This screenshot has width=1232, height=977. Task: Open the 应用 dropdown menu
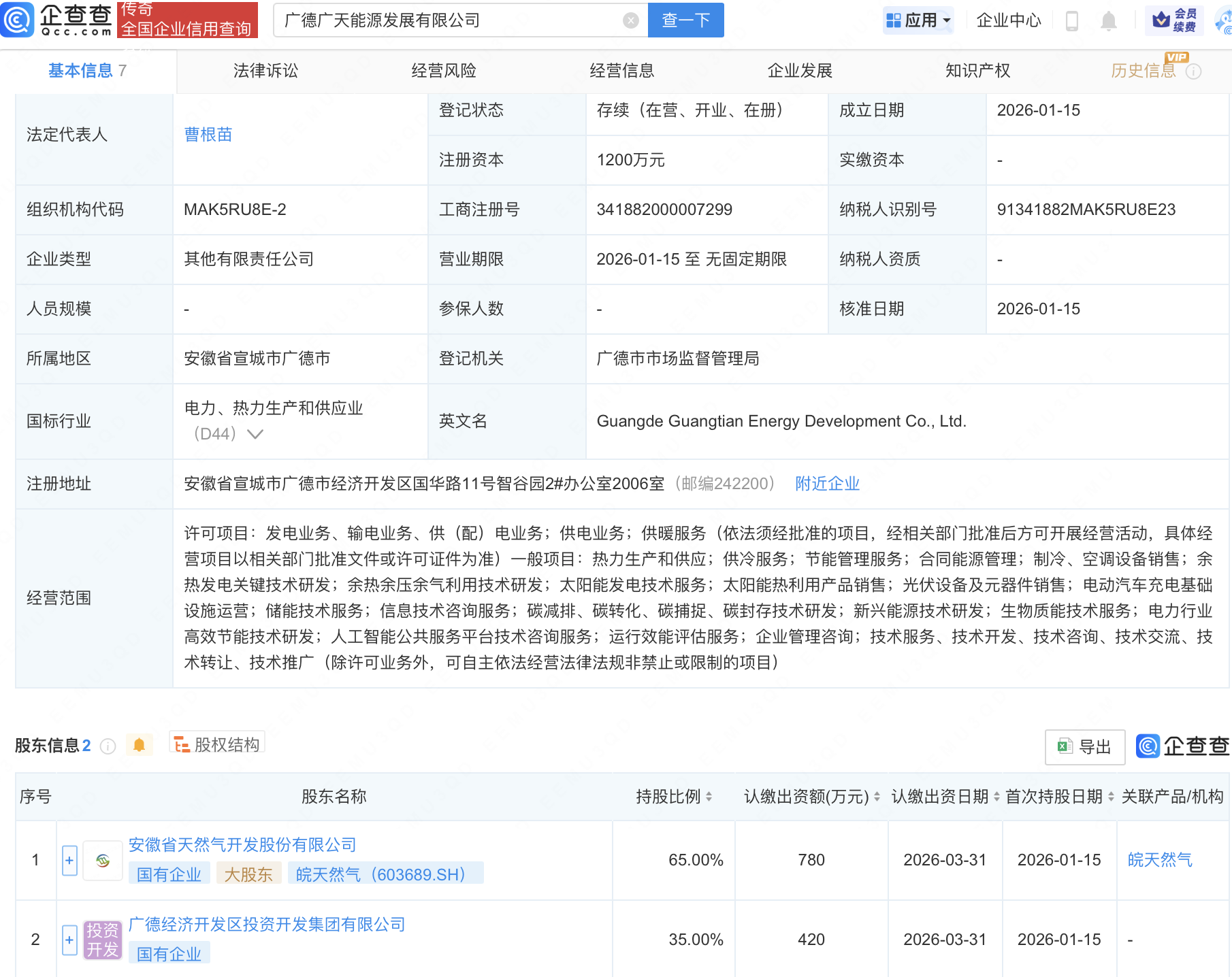pyautogui.click(x=918, y=20)
